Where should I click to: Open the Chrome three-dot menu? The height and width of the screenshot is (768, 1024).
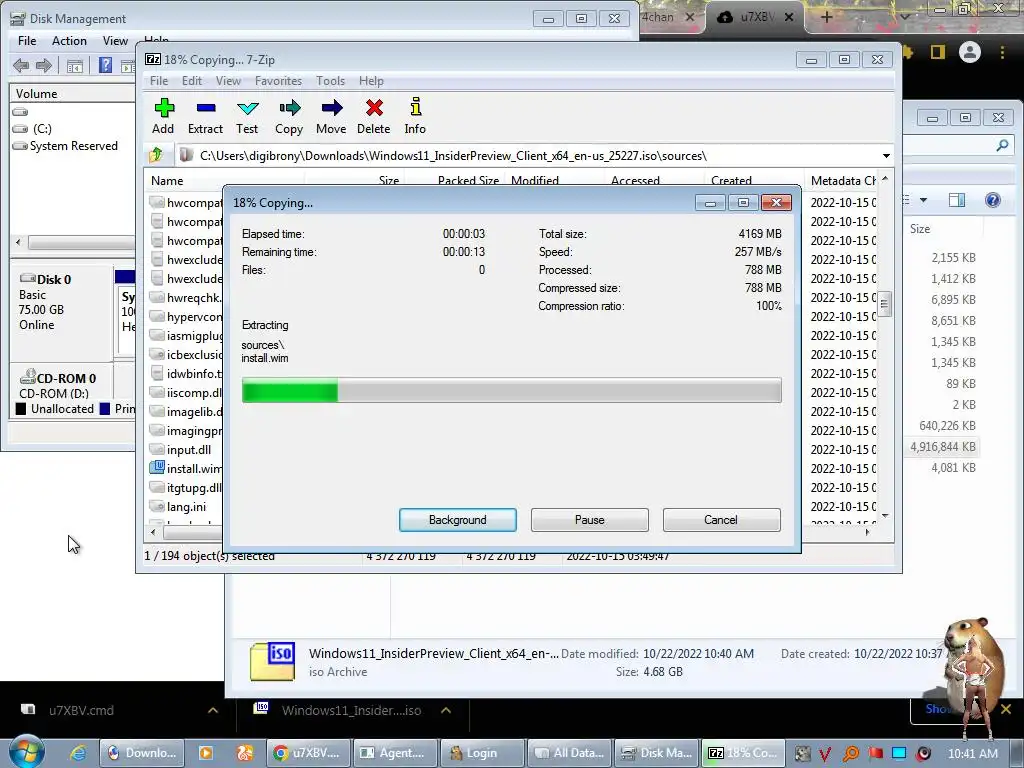tap(1002, 52)
